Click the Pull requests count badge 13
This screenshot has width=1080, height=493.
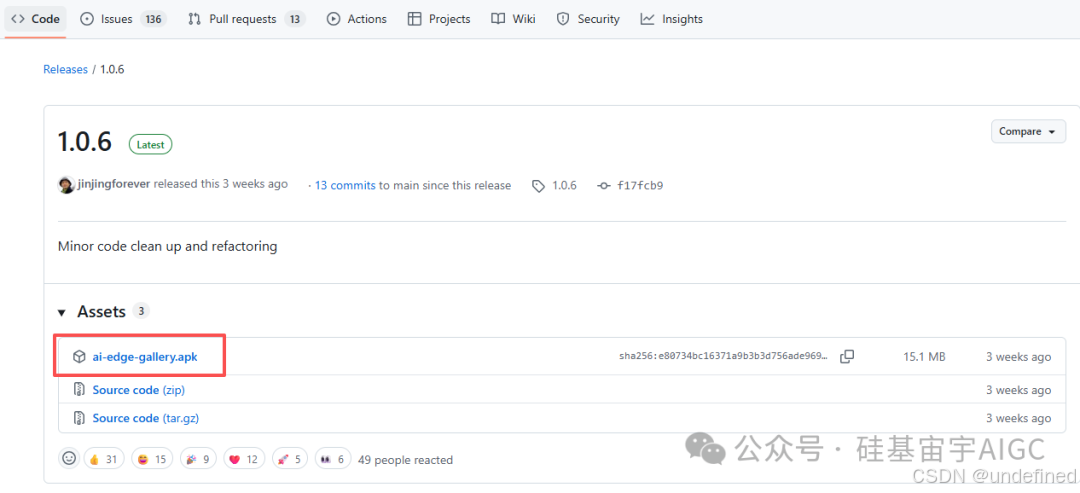click(294, 19)
